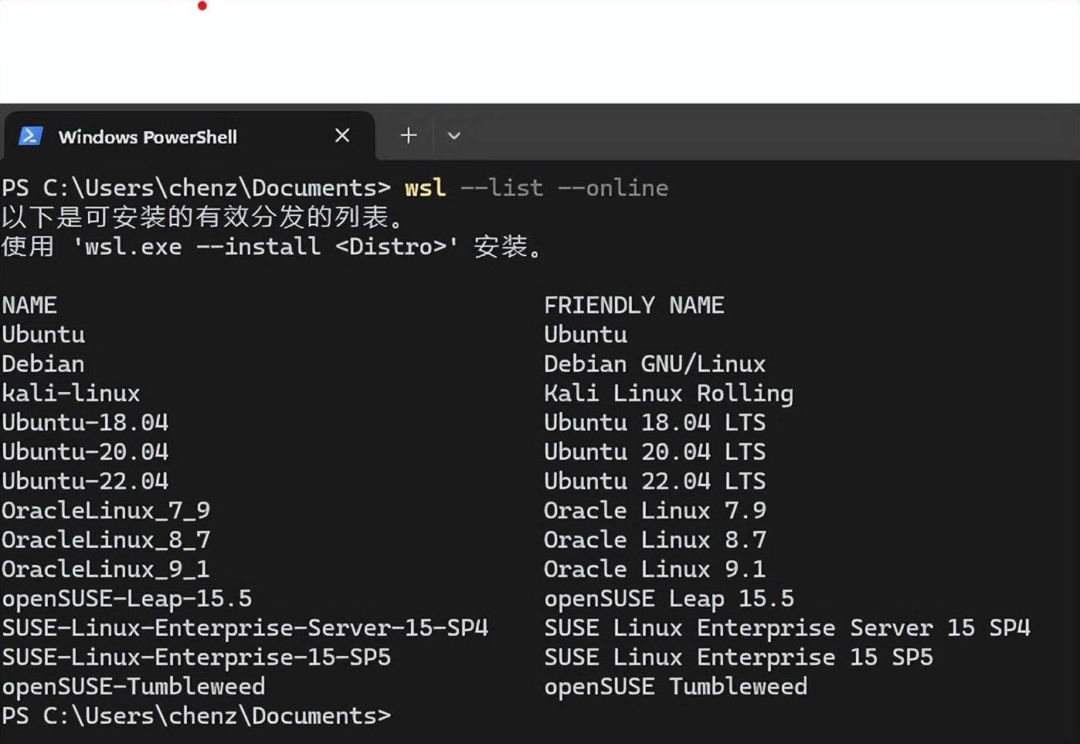Image resolution: width=1080 pixels, height=744 pixels.
Task: Click the SUSE-Linux-Enterprise-15-SP5 entry
Action: coord(196,657)
